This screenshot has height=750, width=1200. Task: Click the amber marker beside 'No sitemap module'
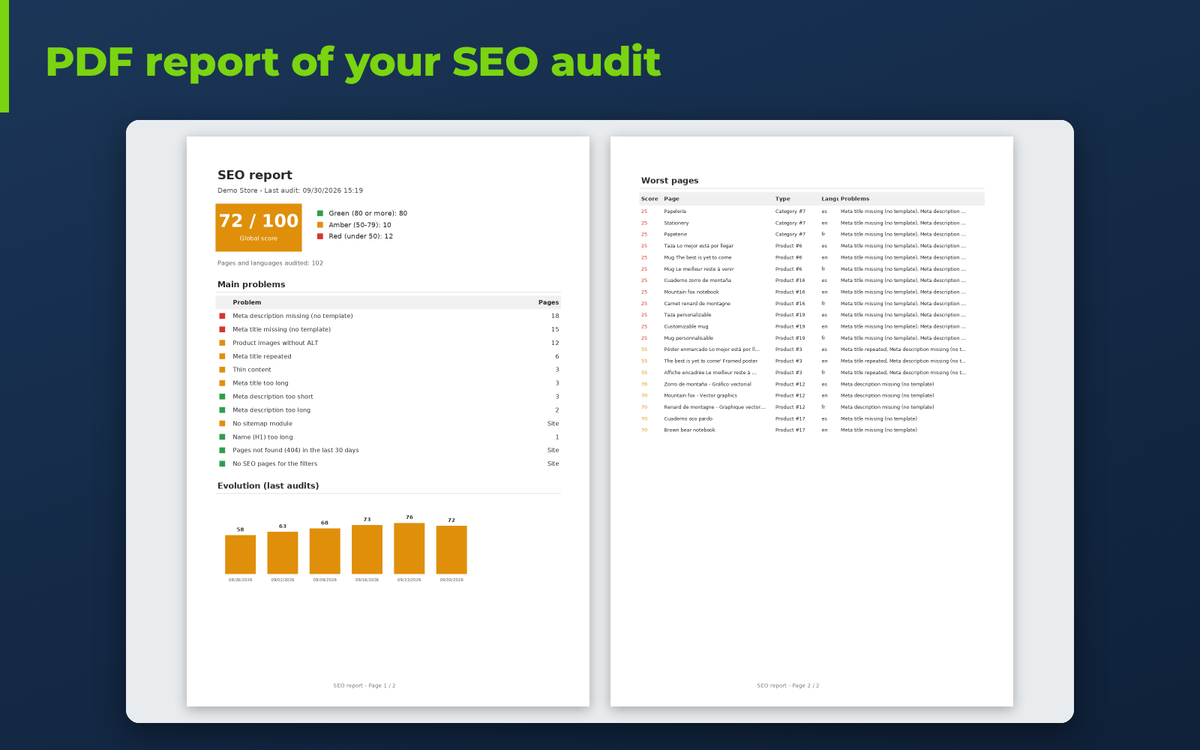tap(222, 424)
